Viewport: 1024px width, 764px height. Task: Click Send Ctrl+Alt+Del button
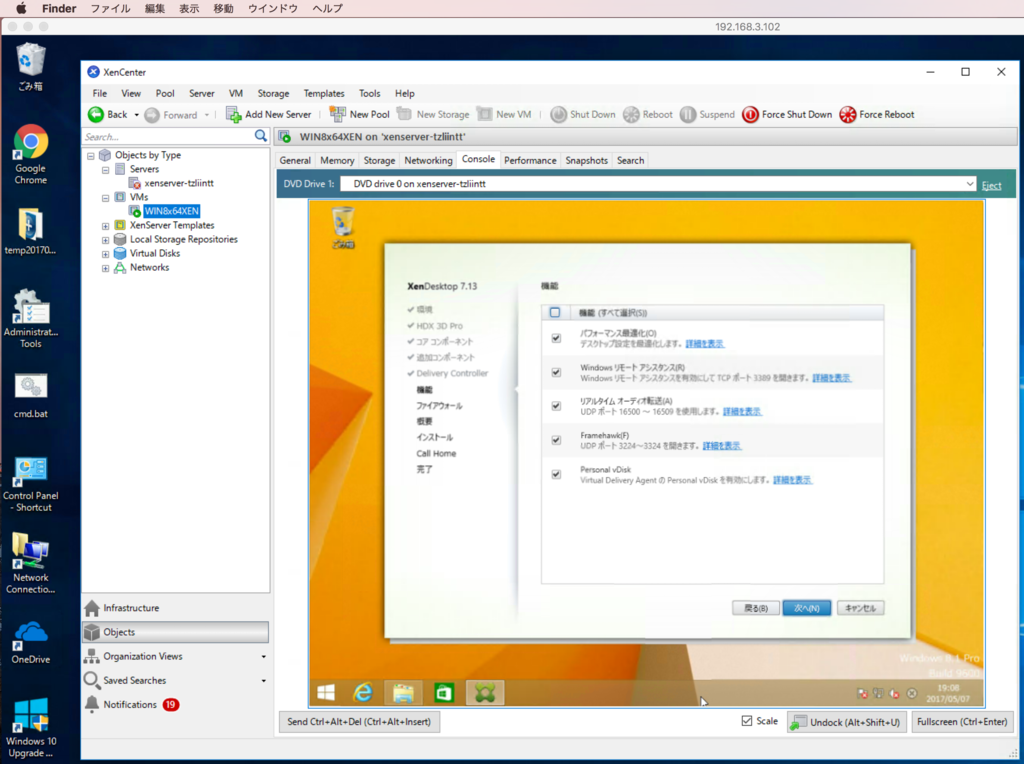coord(359,722)
